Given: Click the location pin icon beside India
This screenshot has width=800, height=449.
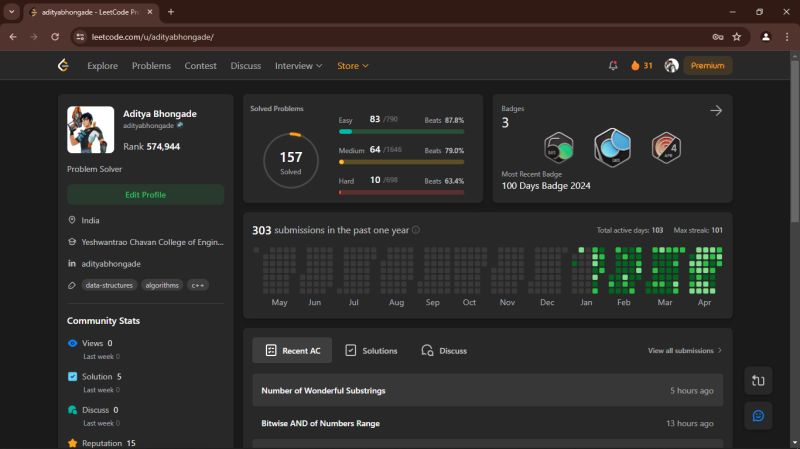Looking at the screenshot, I should tap(72, 220).
